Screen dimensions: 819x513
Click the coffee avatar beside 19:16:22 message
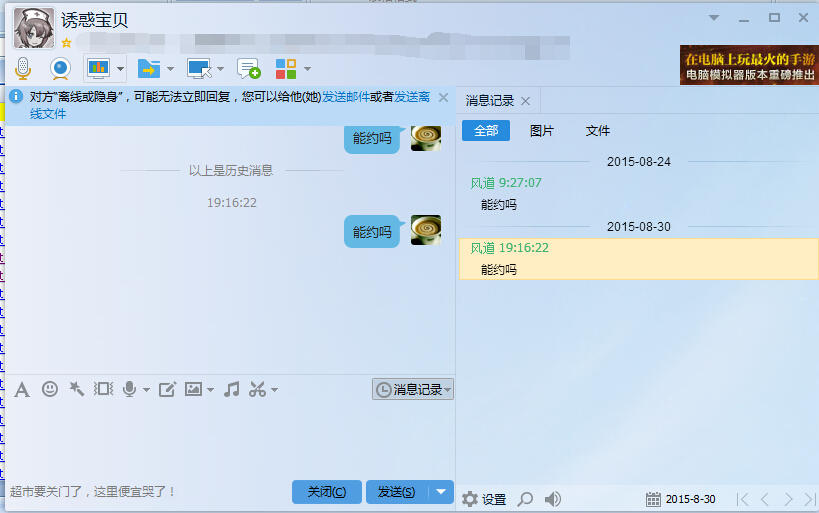click(426, 230)
